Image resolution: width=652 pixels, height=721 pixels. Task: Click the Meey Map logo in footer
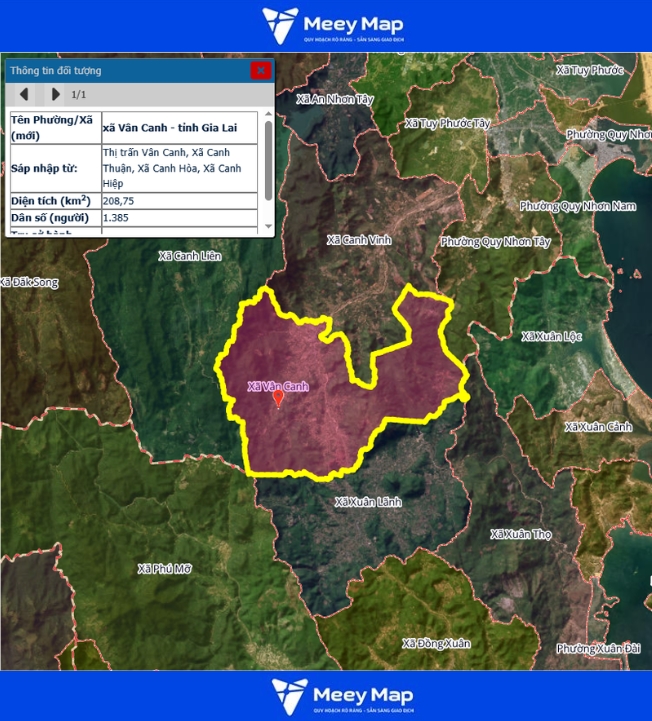342,696
